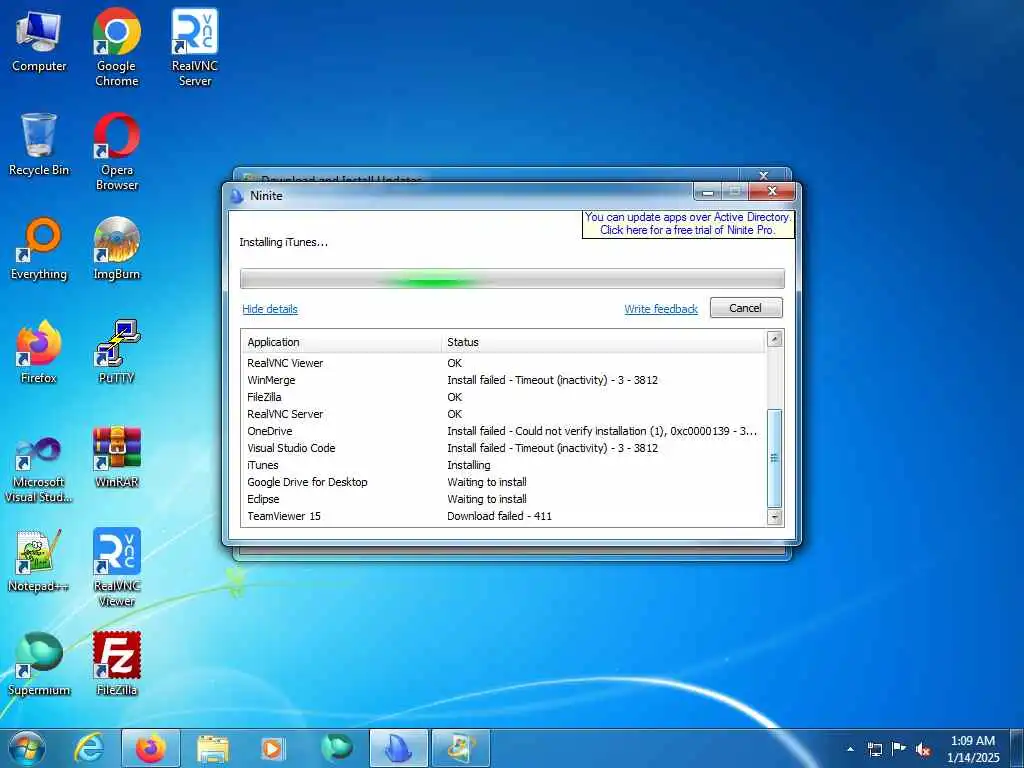
Task: Click the Download failed - 411 status
Action: click(x=500, y=516)
